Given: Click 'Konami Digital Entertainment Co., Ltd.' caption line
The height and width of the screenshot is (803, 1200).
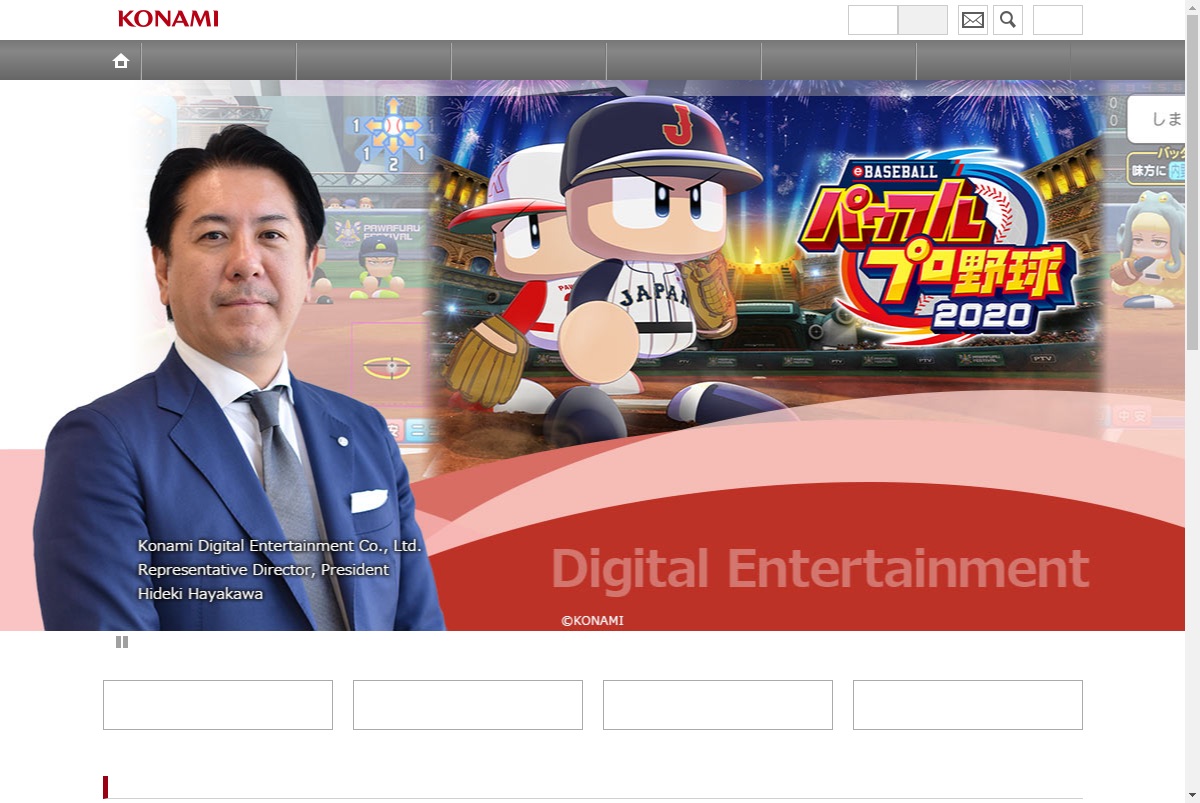Looking at the screenshot, I should (280, 546).
